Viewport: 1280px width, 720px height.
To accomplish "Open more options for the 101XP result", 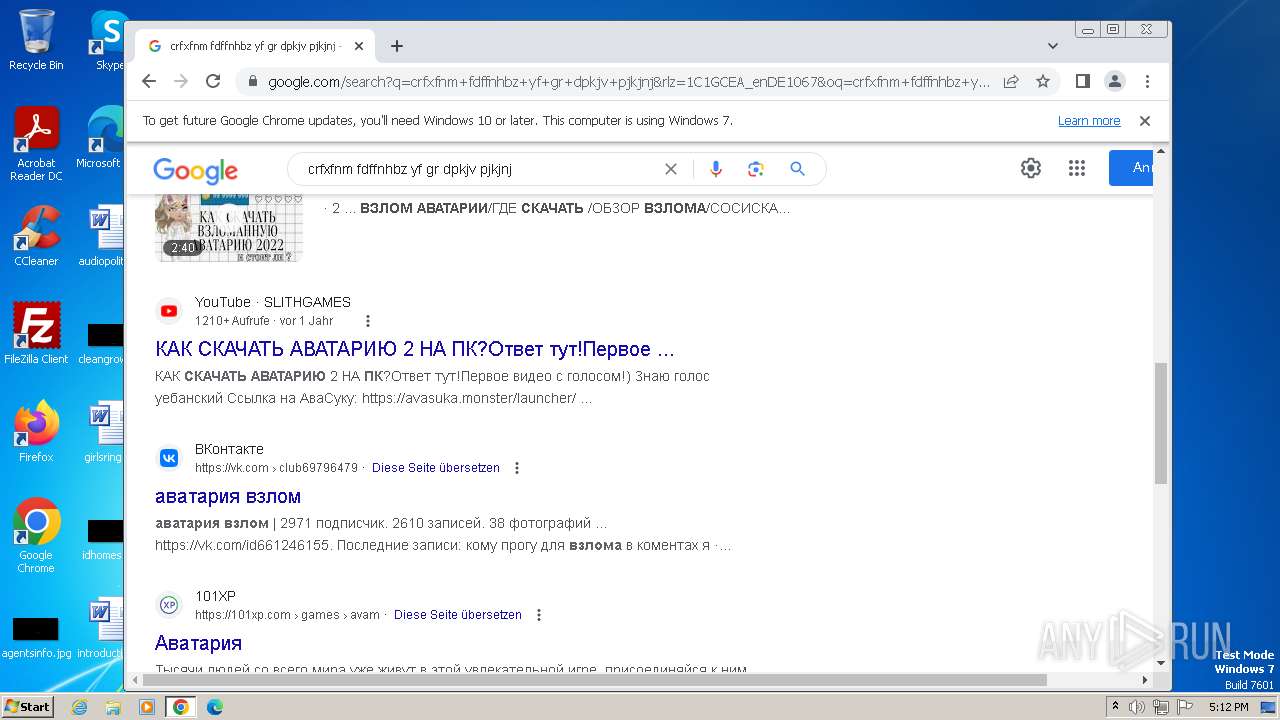I will [x=539, y=615].
